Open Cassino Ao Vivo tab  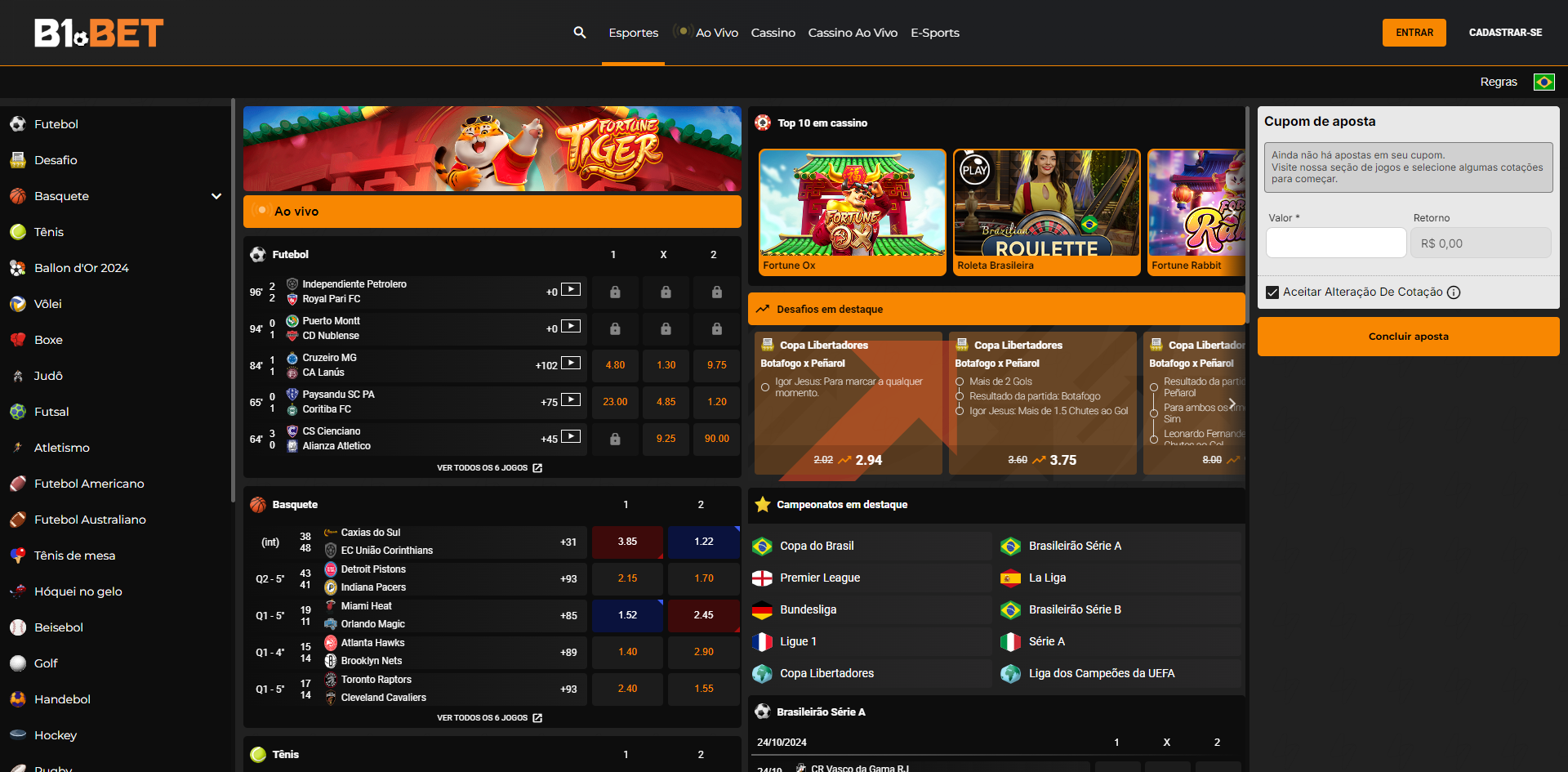point(853,33)
